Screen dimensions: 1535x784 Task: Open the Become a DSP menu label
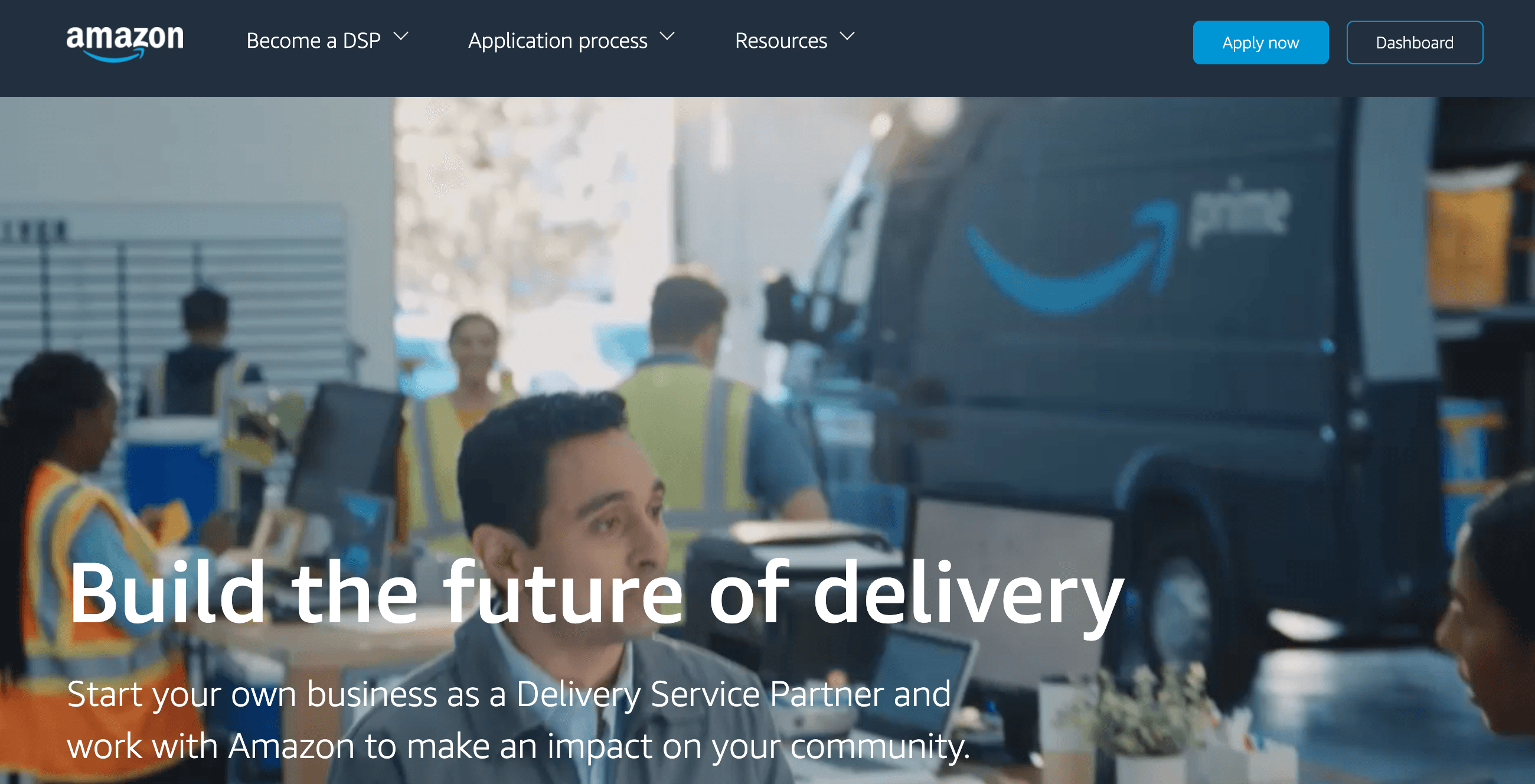point(313,41)
